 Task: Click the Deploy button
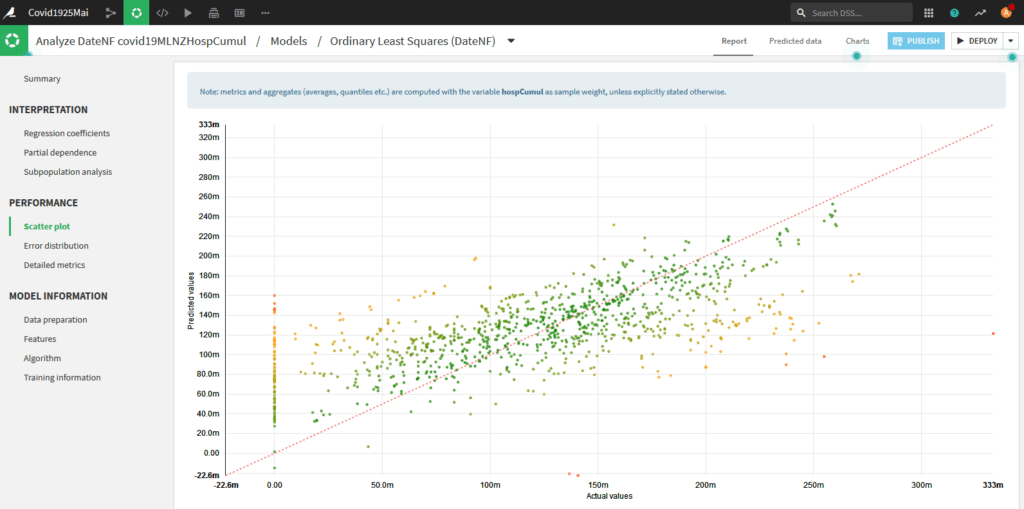978,41
